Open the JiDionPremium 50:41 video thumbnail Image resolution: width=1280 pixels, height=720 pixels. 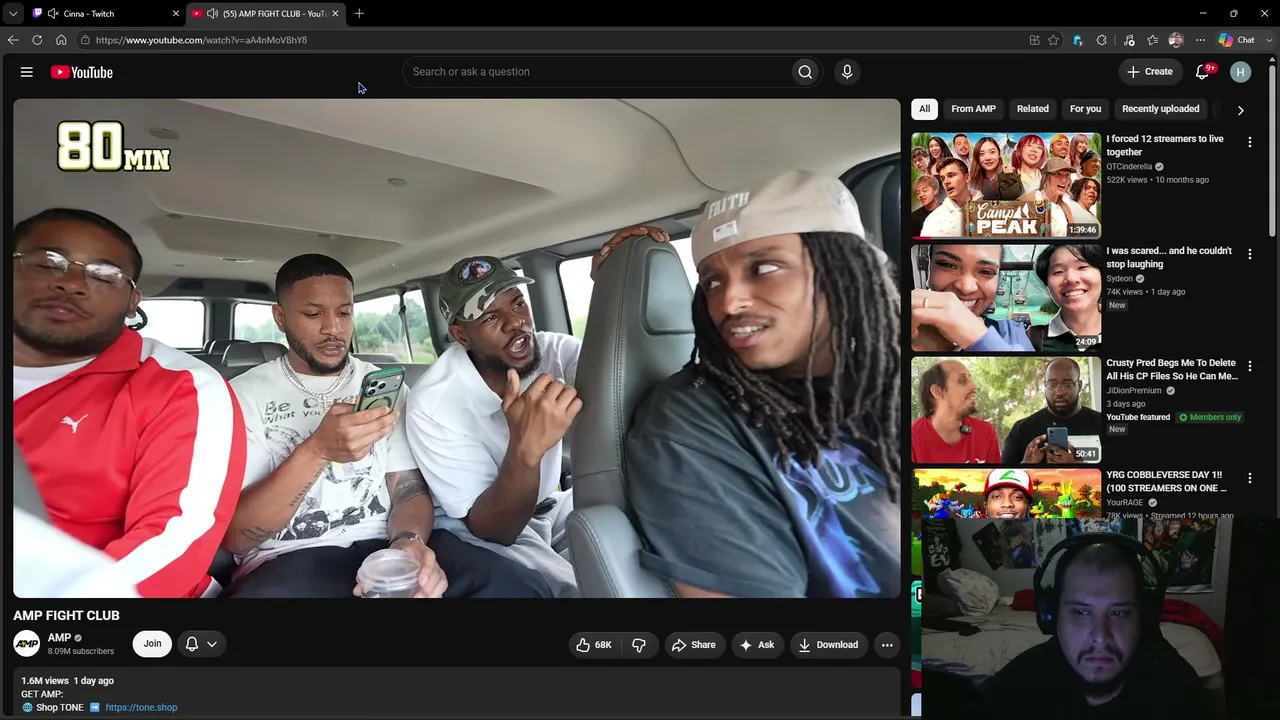click(1006, 409)
